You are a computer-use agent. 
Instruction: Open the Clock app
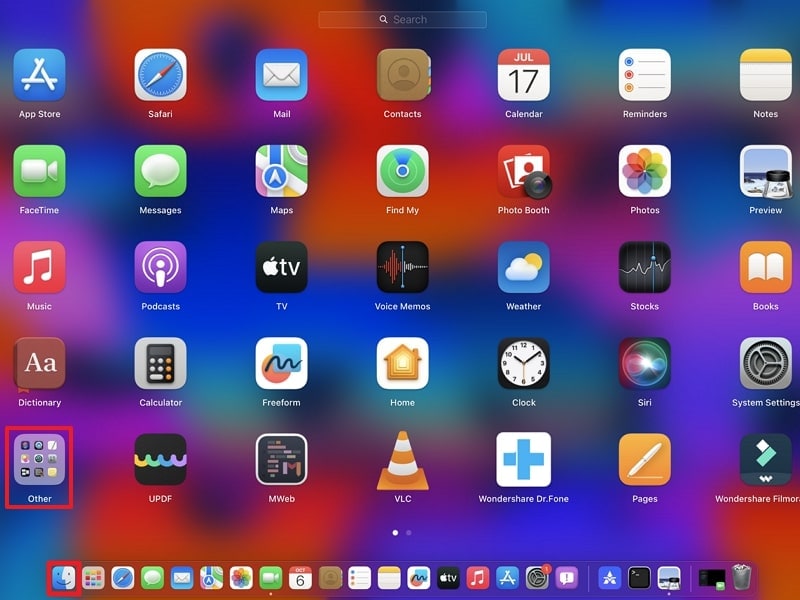tap(523, 363)
